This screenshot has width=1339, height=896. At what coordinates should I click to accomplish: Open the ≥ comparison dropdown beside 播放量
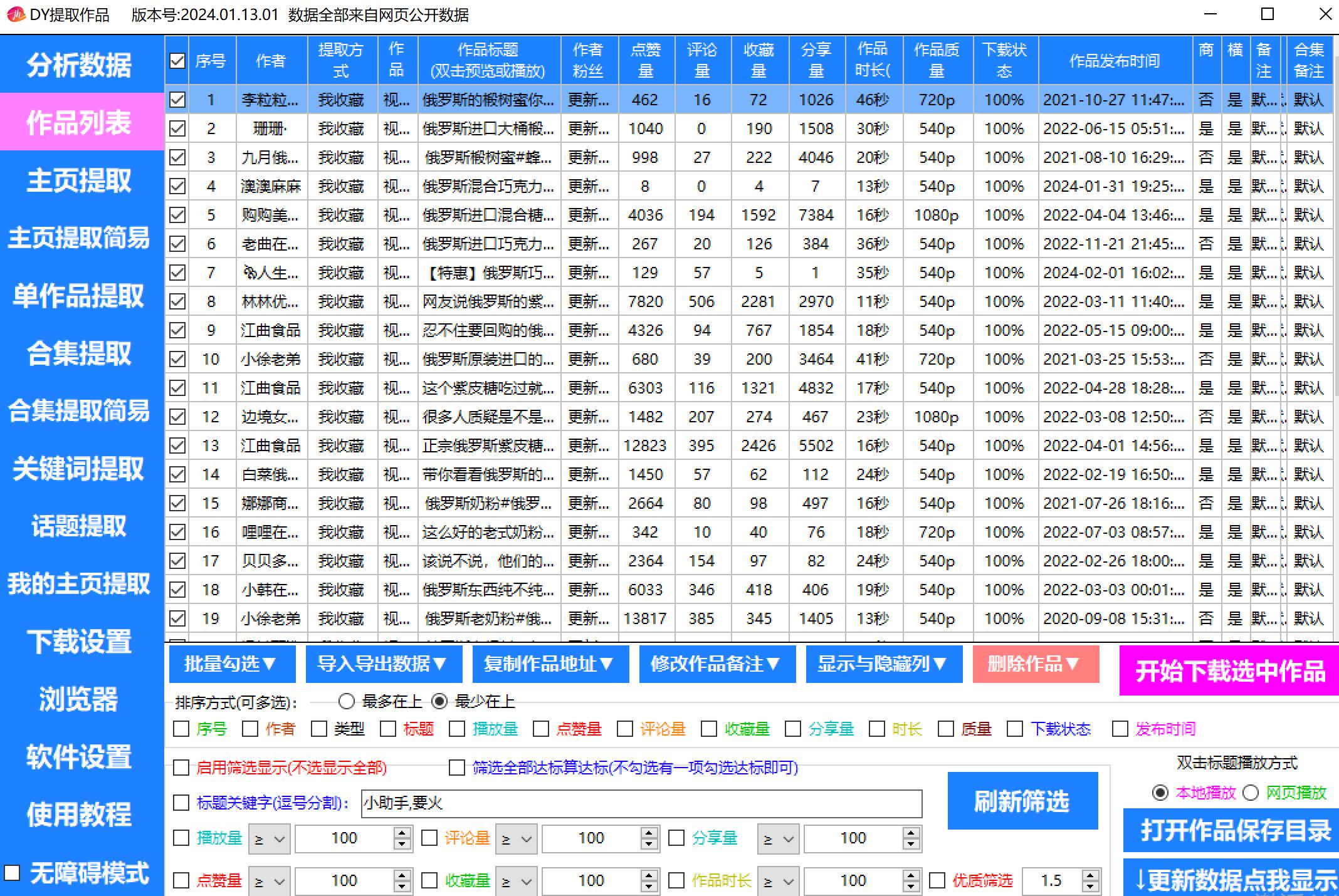click(268, 838)
